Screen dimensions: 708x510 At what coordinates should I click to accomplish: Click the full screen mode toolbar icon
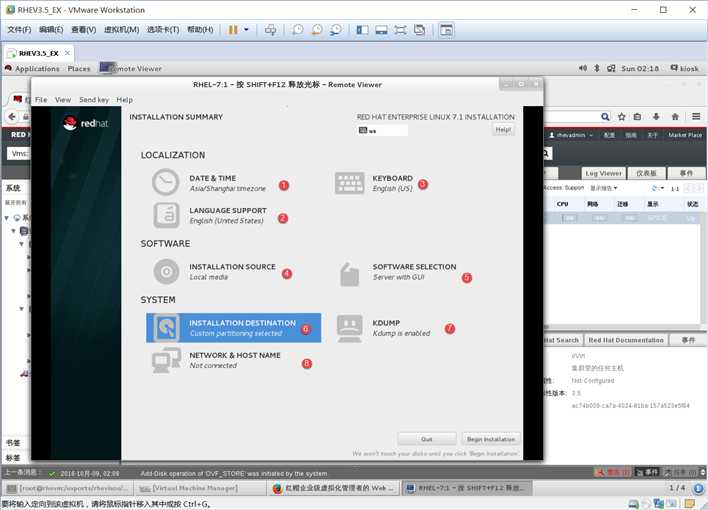(x=401, y=30)
